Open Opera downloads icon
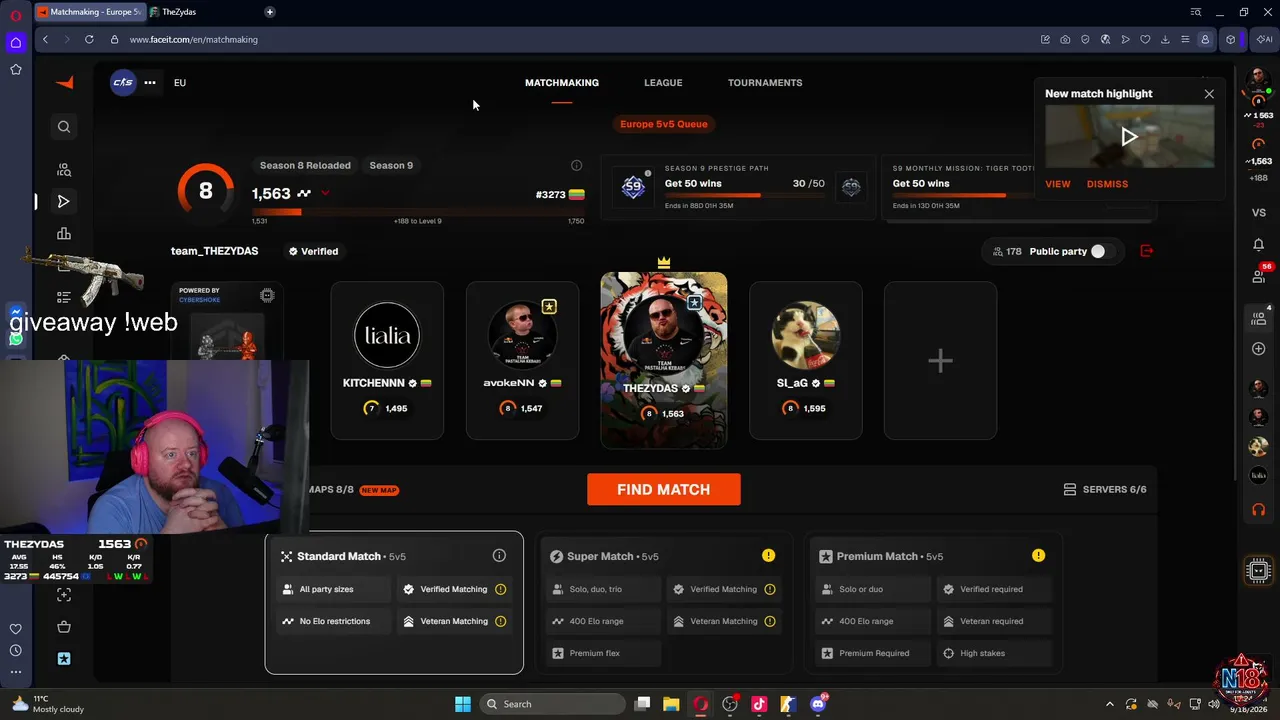Image resolution: width=1280 pixels, height=720 pixels. (1165, 40)
